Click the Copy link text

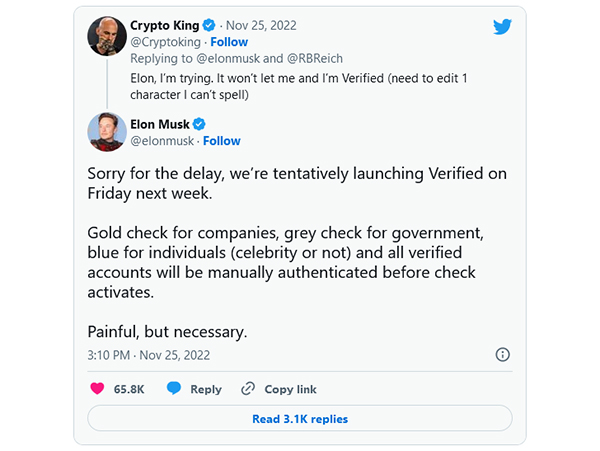pyautogui.click(x=290, y=389)
